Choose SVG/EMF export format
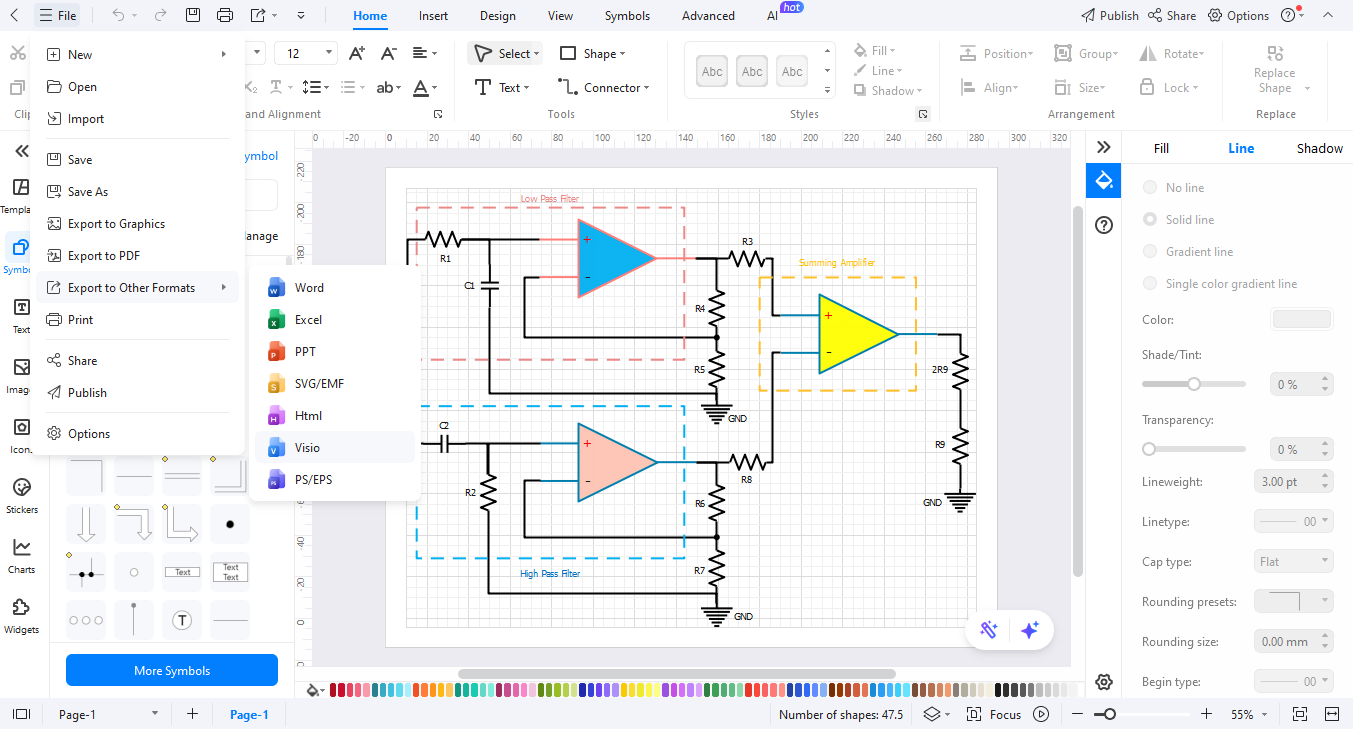The image size is (1353, 729). [x=334, y=384]
